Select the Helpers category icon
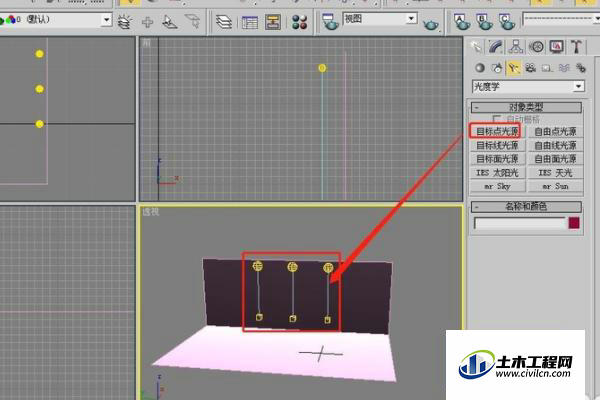 point(547,68)
